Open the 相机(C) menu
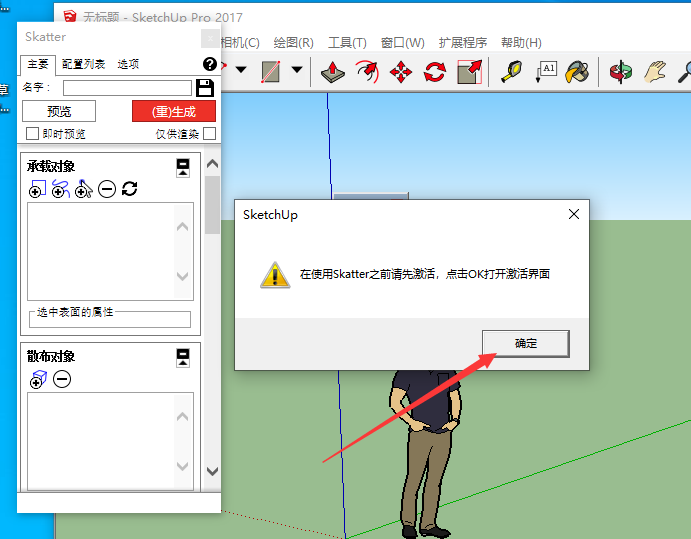The height and width of the screenshot is (539, 691). 240,43
